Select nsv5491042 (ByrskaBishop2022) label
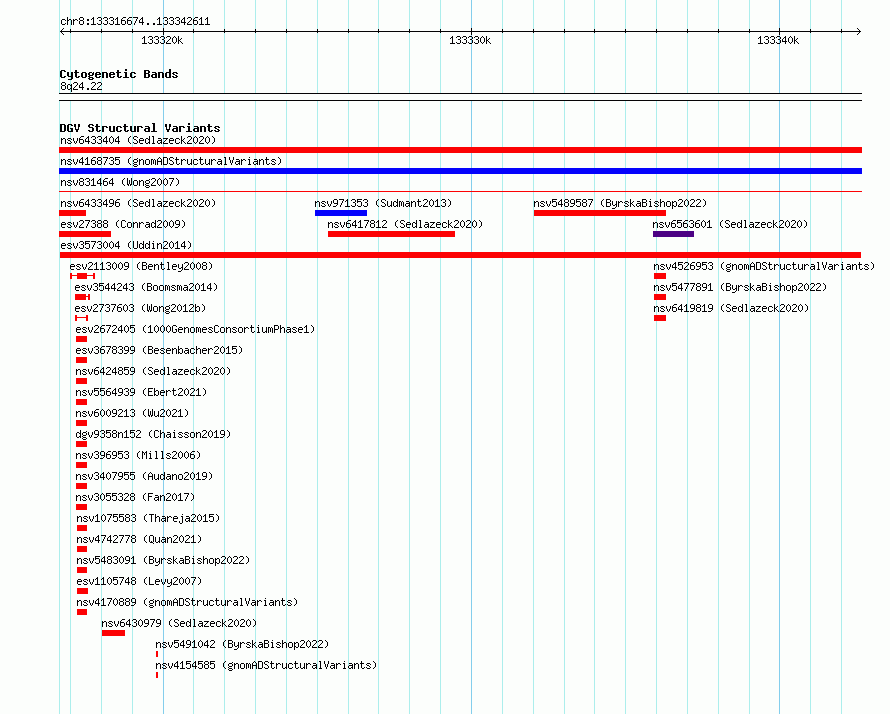Screen dimensions: 890x714 (242, 644)
